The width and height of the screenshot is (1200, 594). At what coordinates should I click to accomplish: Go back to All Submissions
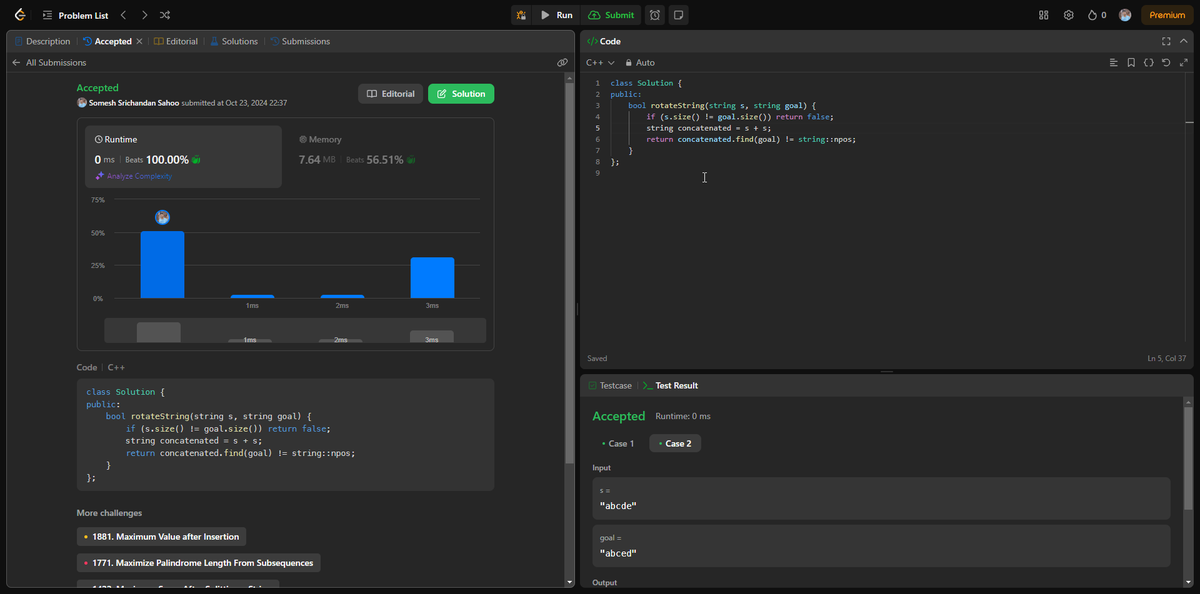pos(49,62)
